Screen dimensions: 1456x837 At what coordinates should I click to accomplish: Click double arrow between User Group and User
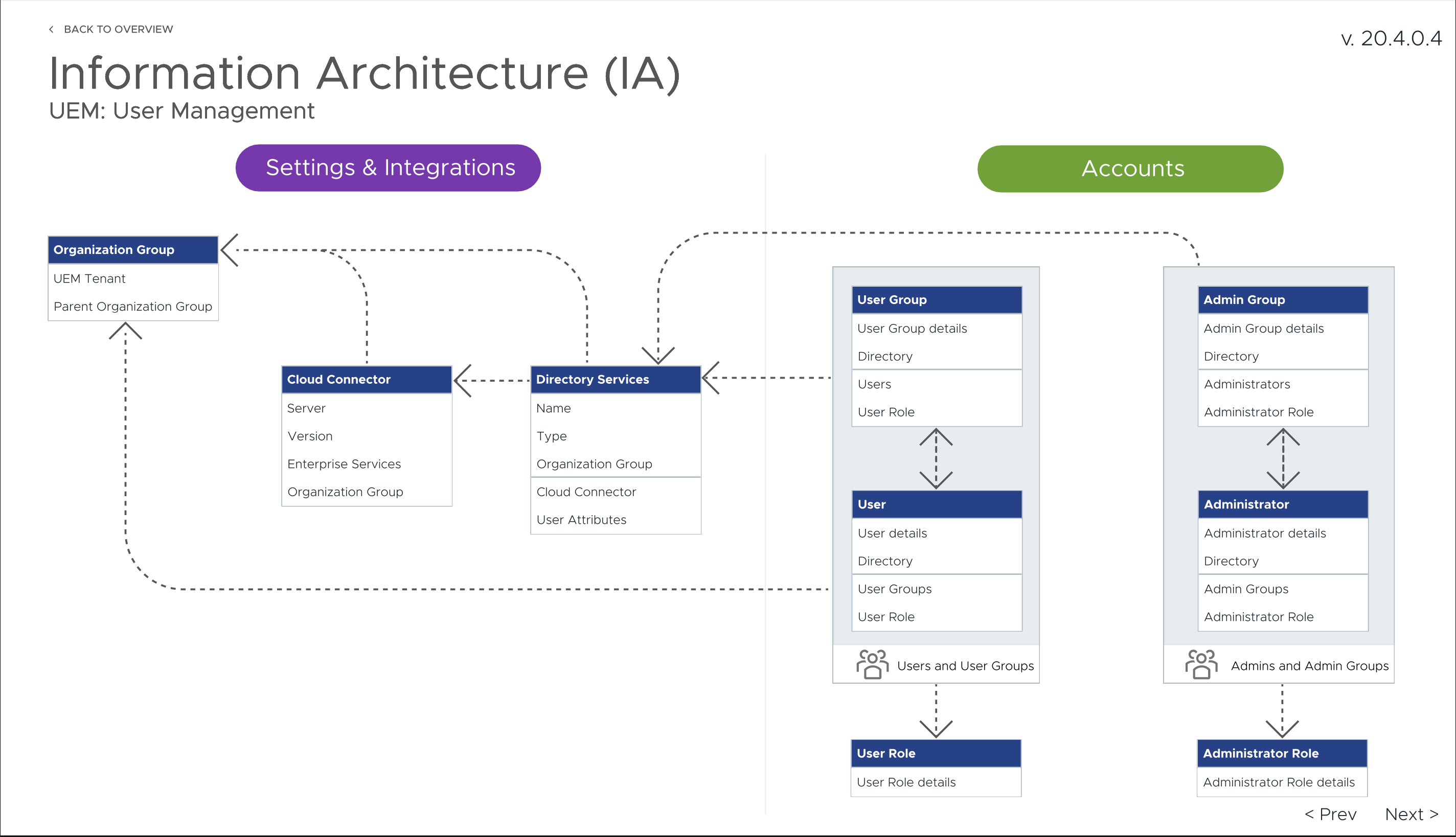coord(936,458)
